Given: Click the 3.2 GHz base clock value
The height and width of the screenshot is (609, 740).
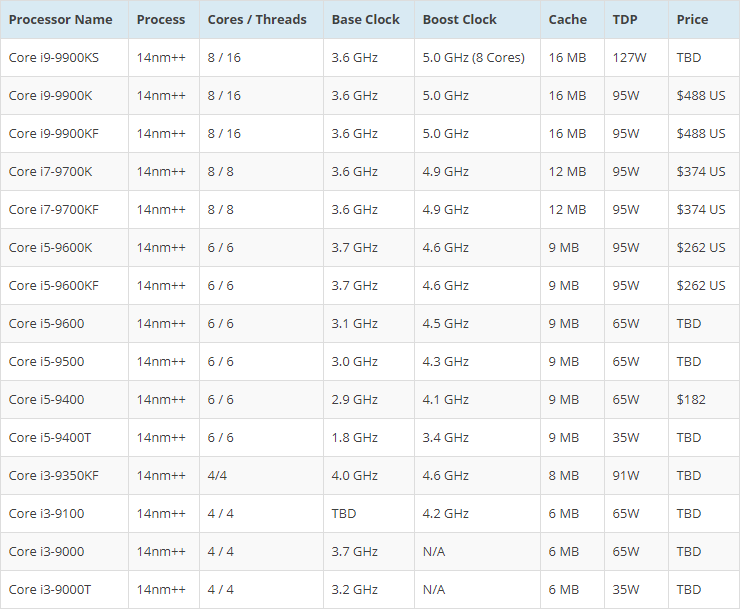Looking at the screenshot, I should (x=354, y=590).
